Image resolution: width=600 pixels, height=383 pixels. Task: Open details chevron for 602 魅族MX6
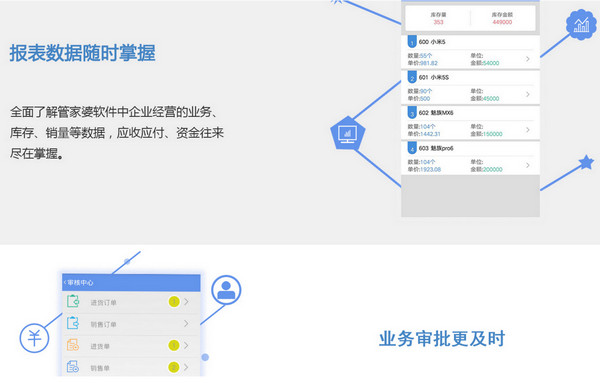[x=528, y=130]
